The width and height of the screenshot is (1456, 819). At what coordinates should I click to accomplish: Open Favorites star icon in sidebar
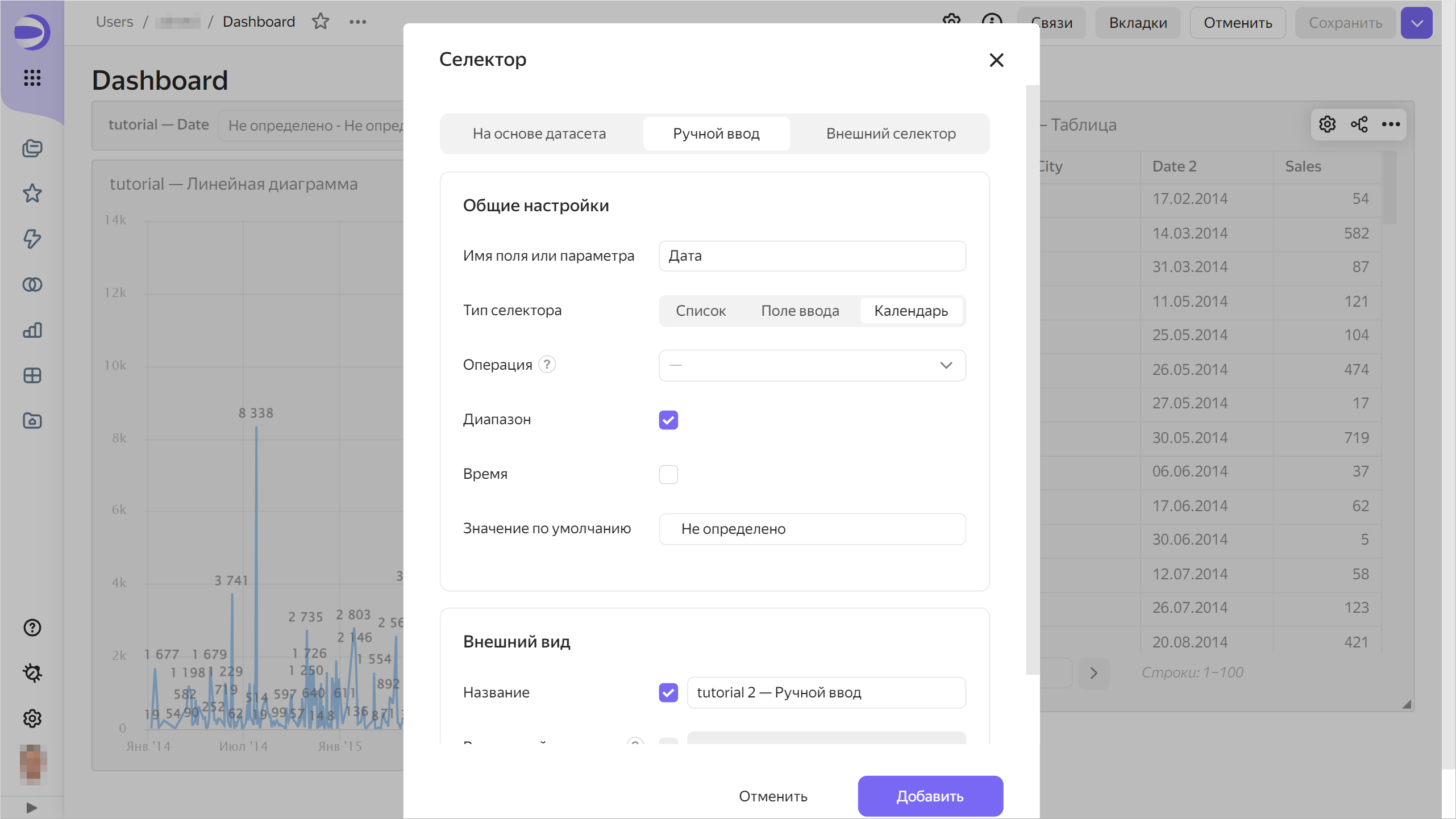coord(32,194)
